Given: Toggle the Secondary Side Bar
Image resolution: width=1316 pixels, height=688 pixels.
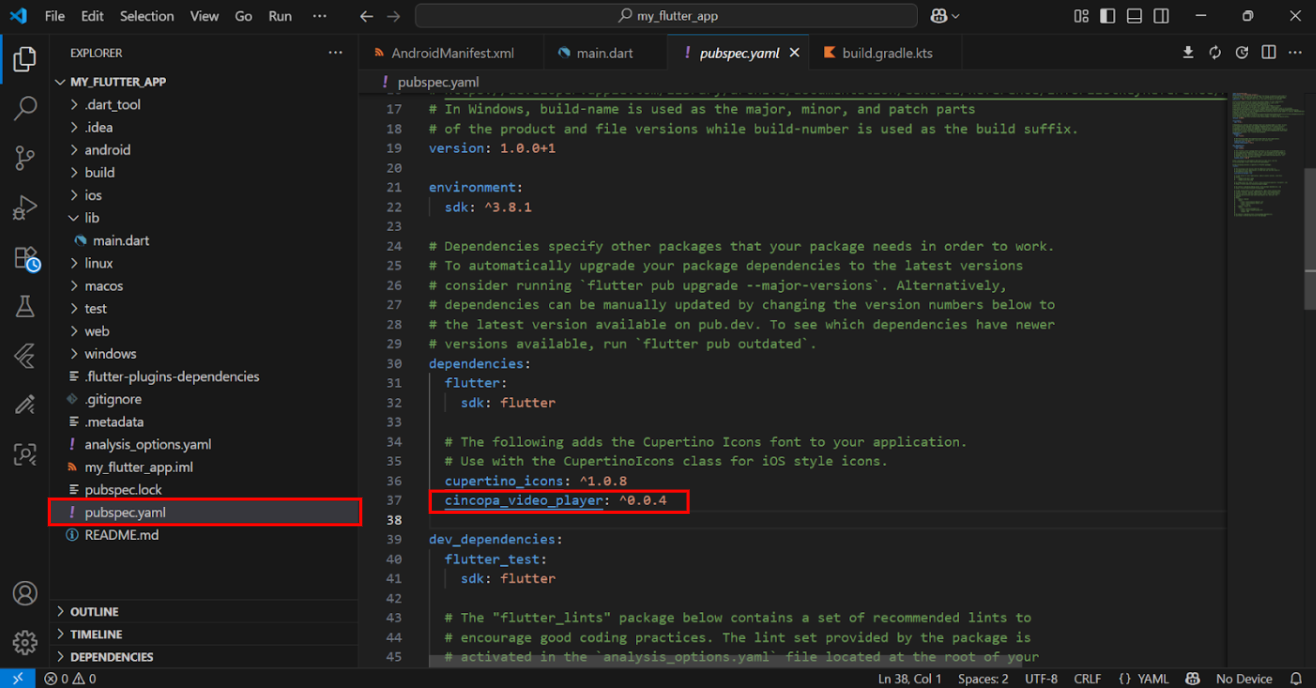Looking at the screenshot, I should tap(1161, 16).
